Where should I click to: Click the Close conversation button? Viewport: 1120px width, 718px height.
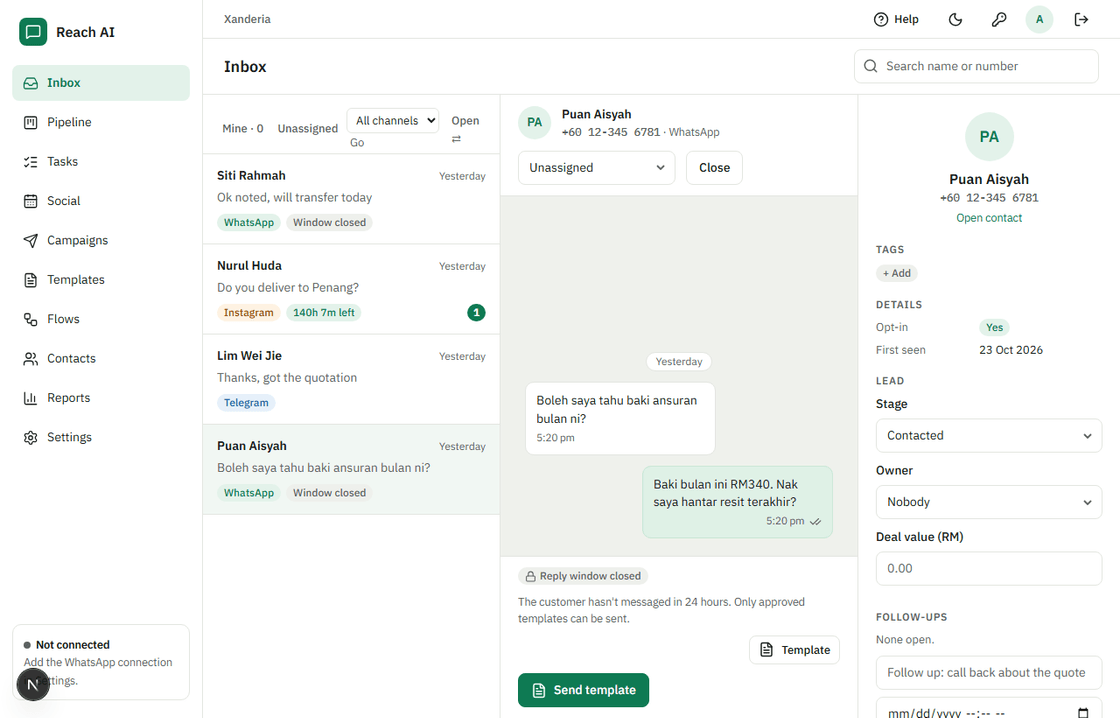714,168
